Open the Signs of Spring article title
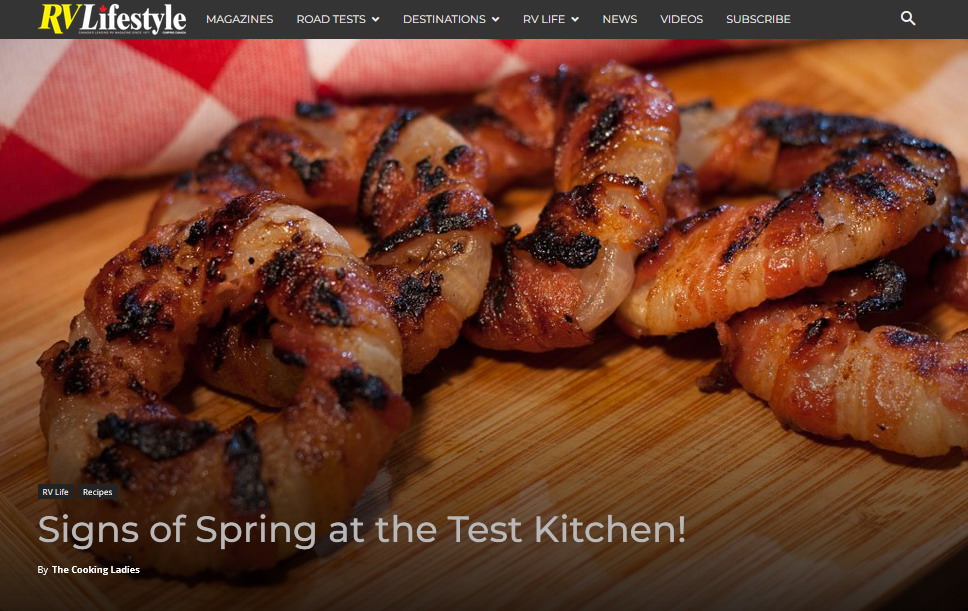The width and height of the screenshot is (968, 611). (362, 530)
